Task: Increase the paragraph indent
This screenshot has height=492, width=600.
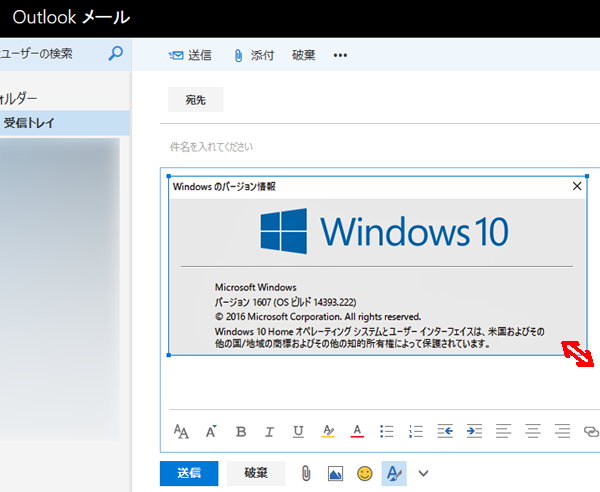Action: 474,431
